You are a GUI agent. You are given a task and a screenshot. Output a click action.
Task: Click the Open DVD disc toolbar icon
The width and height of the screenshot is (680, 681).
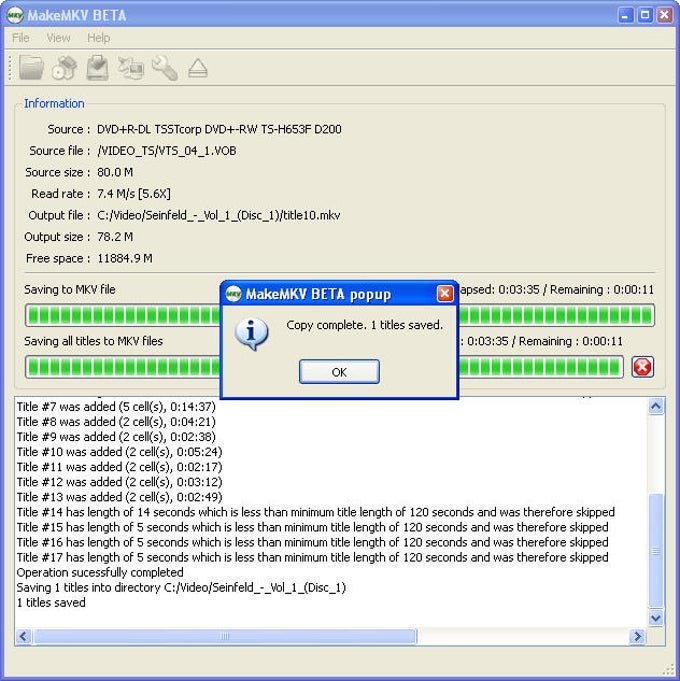click(x=64, y=68)
